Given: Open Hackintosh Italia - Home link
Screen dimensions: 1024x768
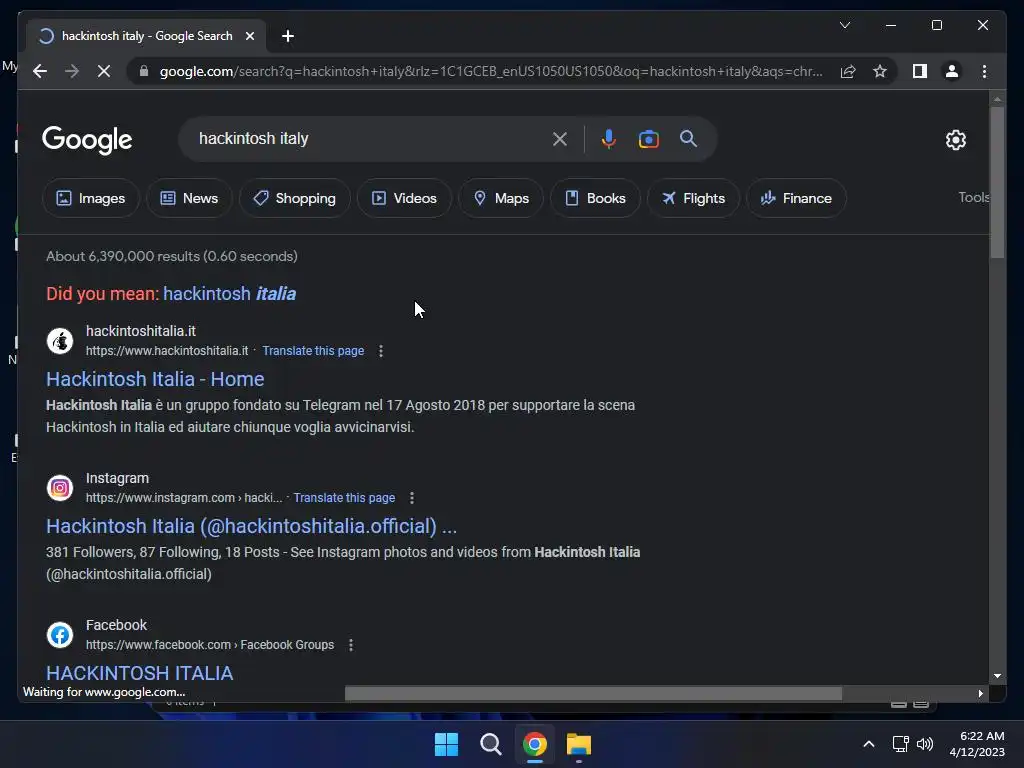Looking at the screenshot, I should point(155,379).
